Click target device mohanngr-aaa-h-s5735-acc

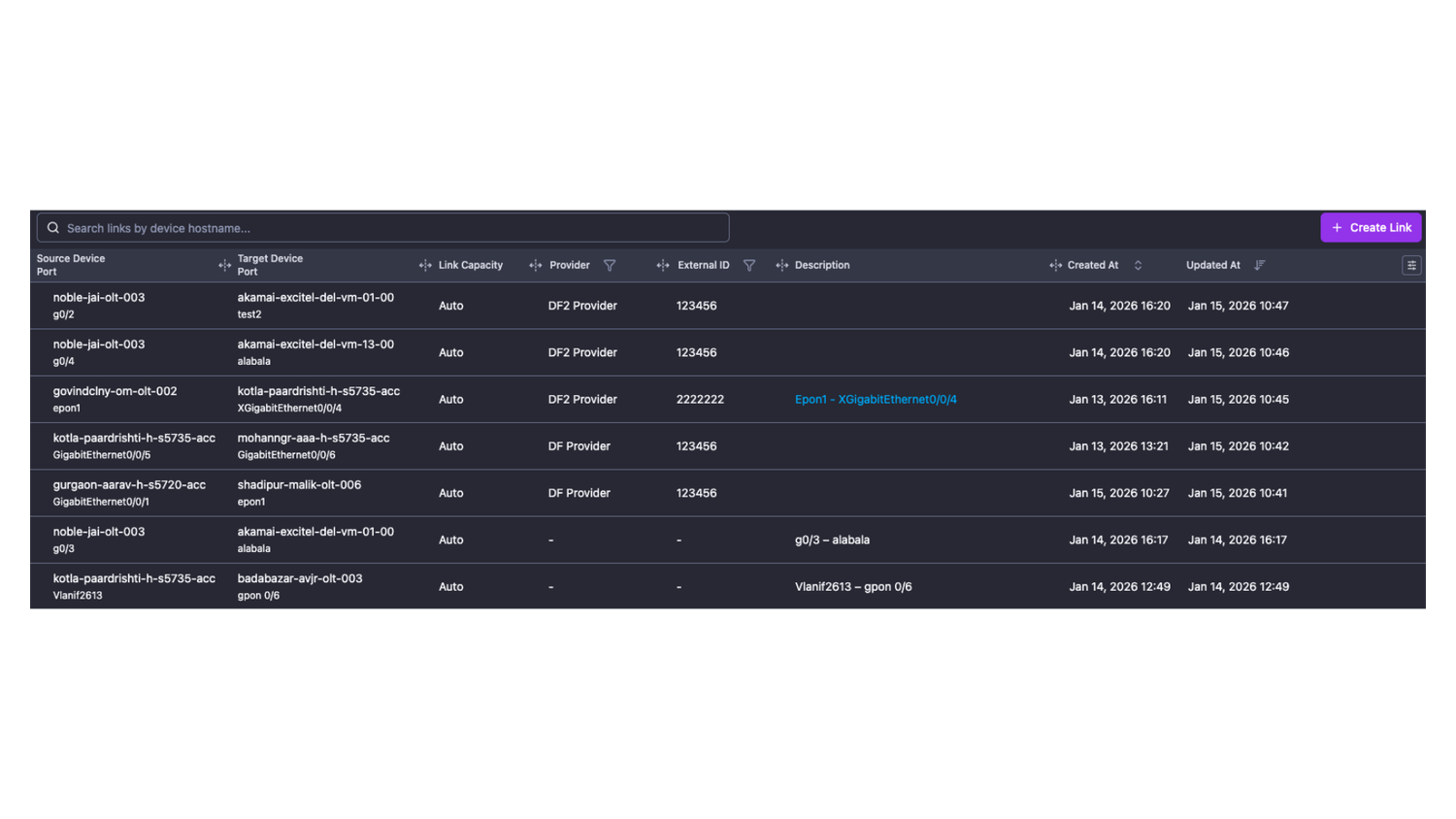point(314,438)
